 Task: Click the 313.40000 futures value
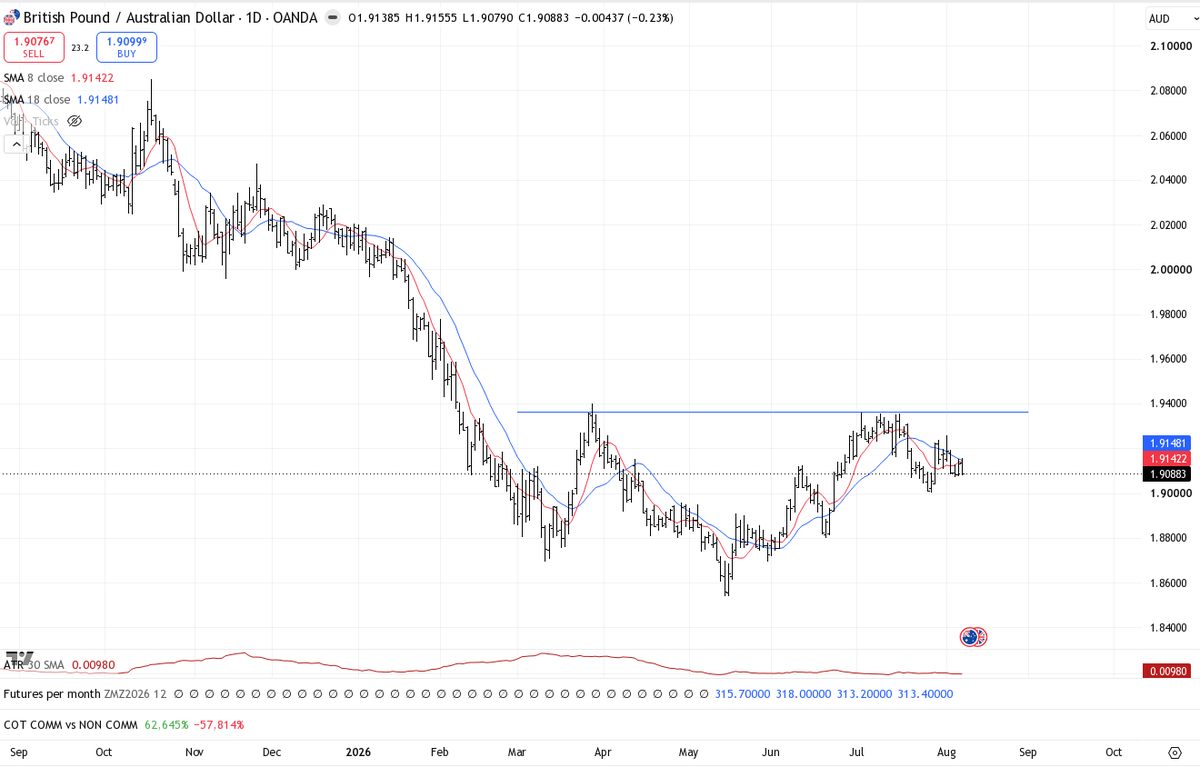924,693
